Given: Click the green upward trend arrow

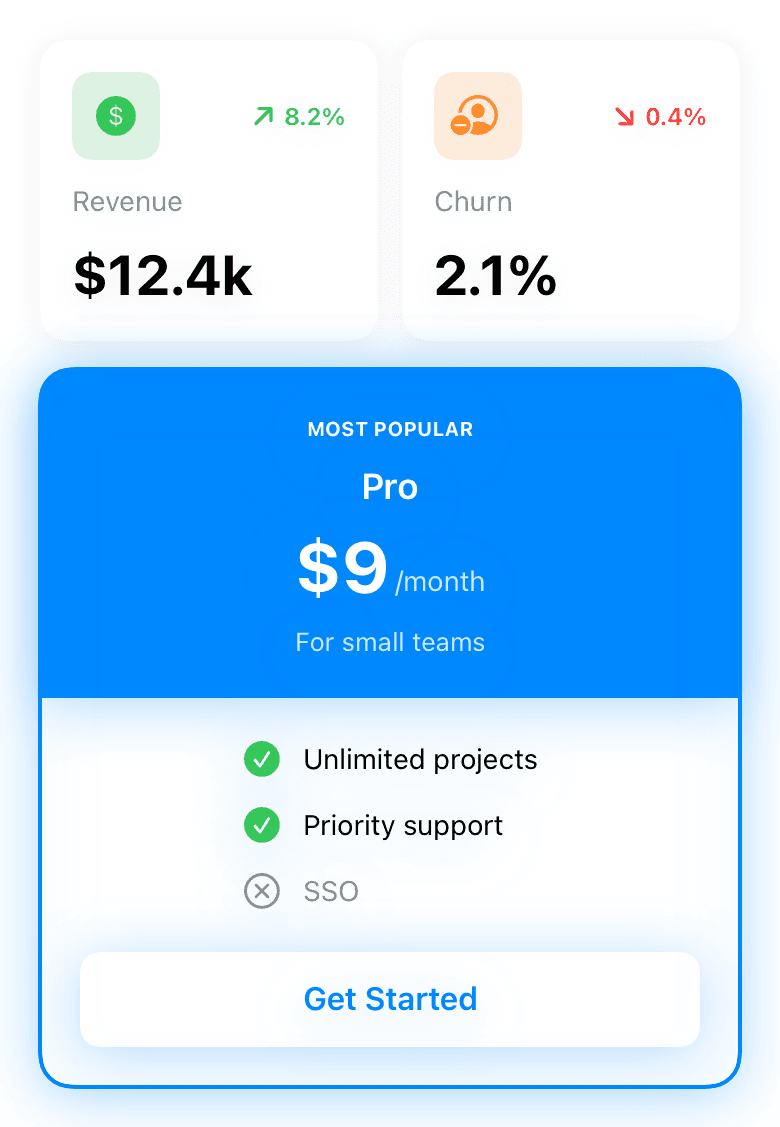Looking at the screenshot, I should (264, 116).
